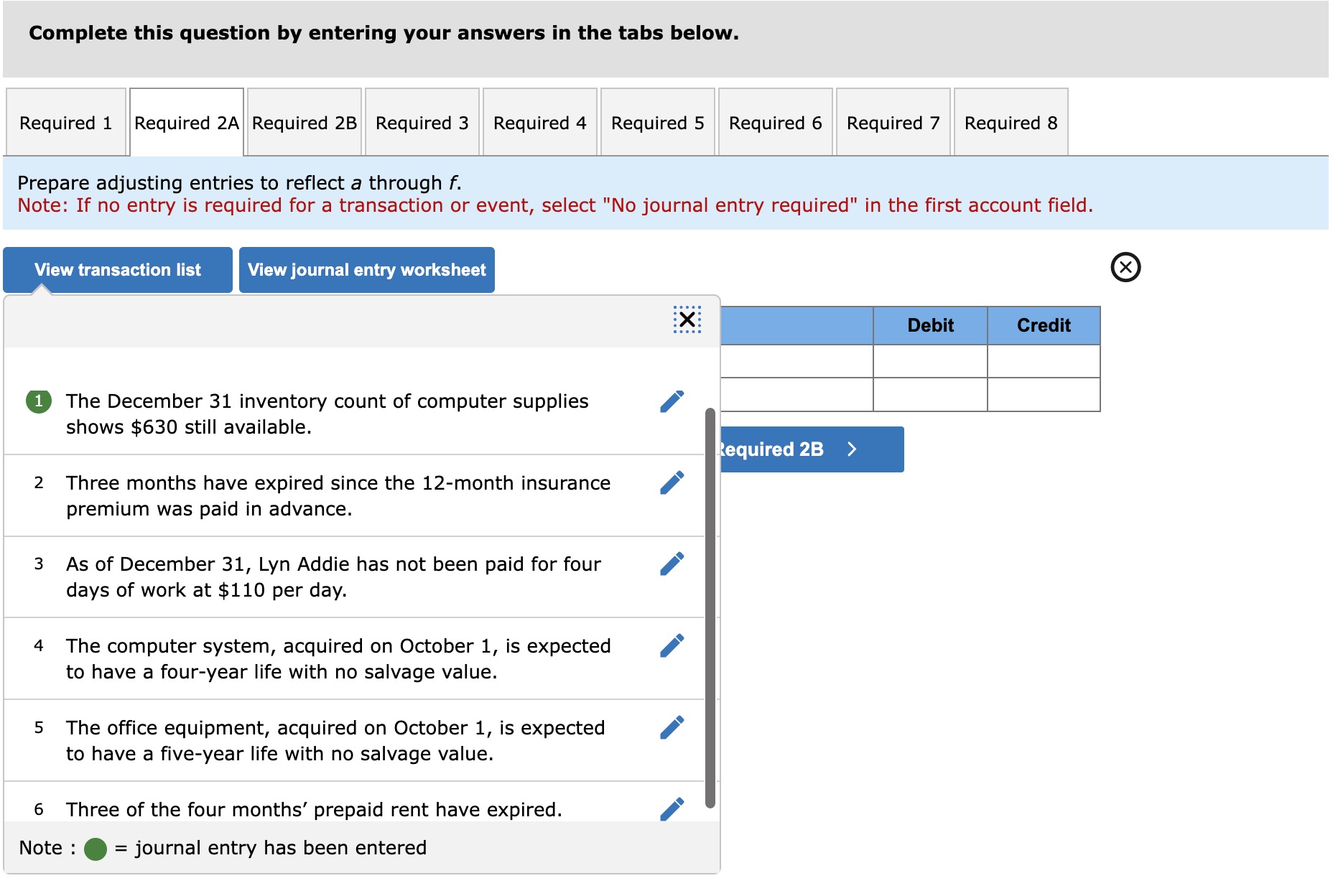Edit the office equipment transaction entry
This screenshot has height=896, width=1333.
[x=672, y=727]
